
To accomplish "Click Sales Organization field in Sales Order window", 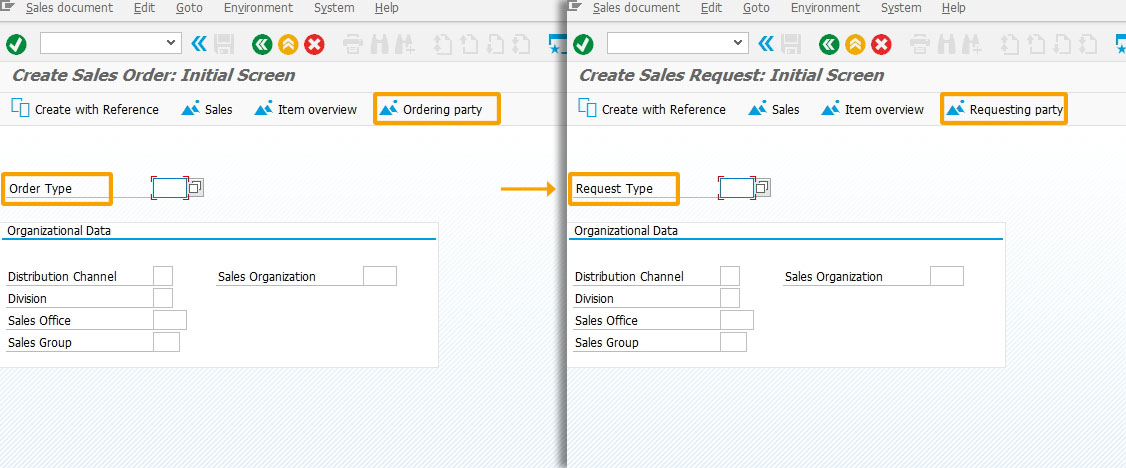I will click(x=380, y=276).
